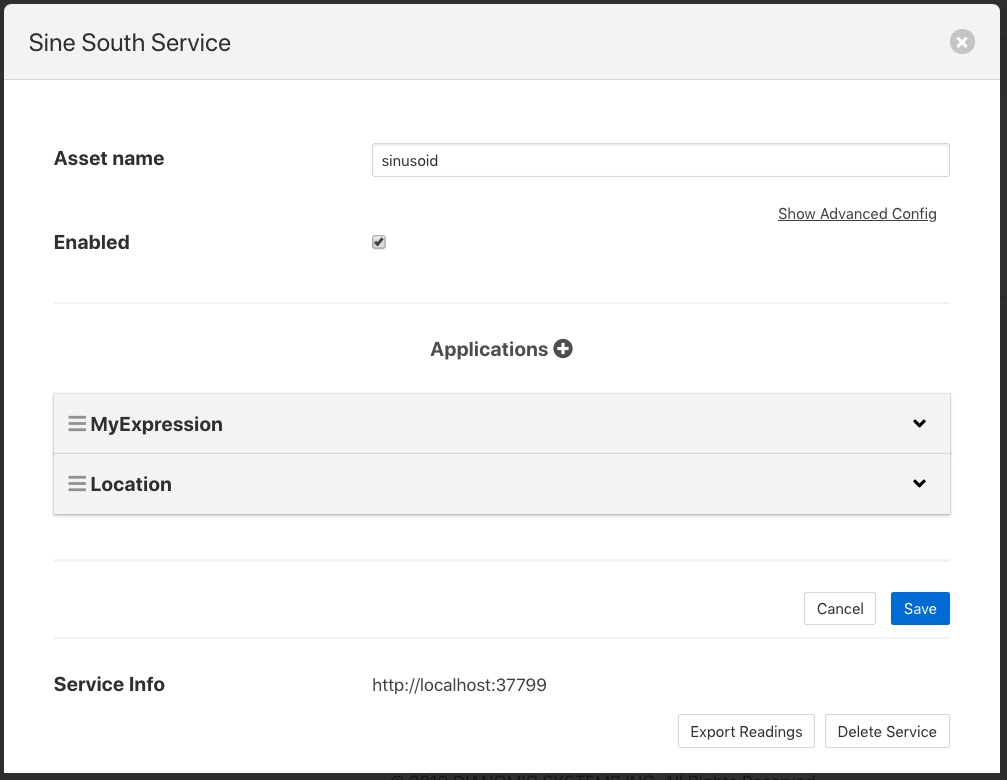1007x780 pixels.
Task: Click the drag handle beside Location
Action: pos(77,483)
